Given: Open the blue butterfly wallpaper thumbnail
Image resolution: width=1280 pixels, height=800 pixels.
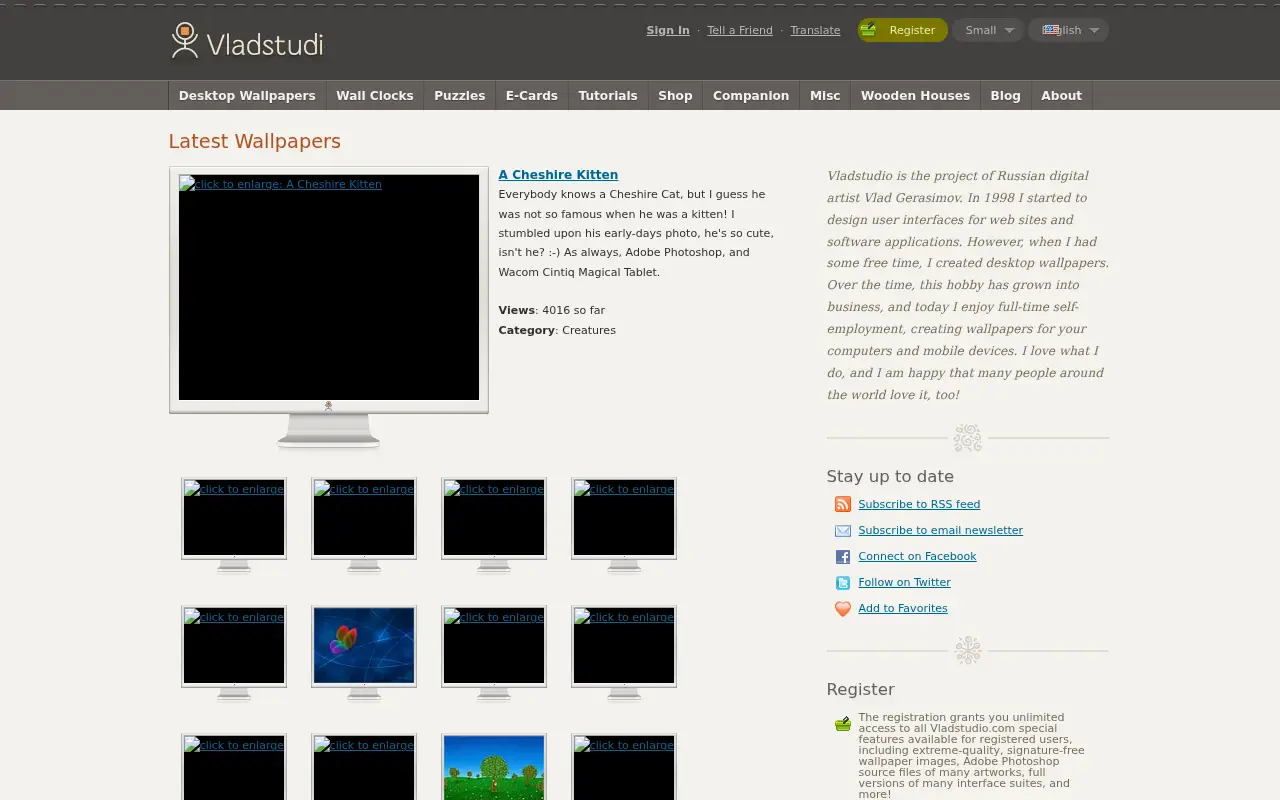Looking at the screenshot, I should [x=364, y=646].
